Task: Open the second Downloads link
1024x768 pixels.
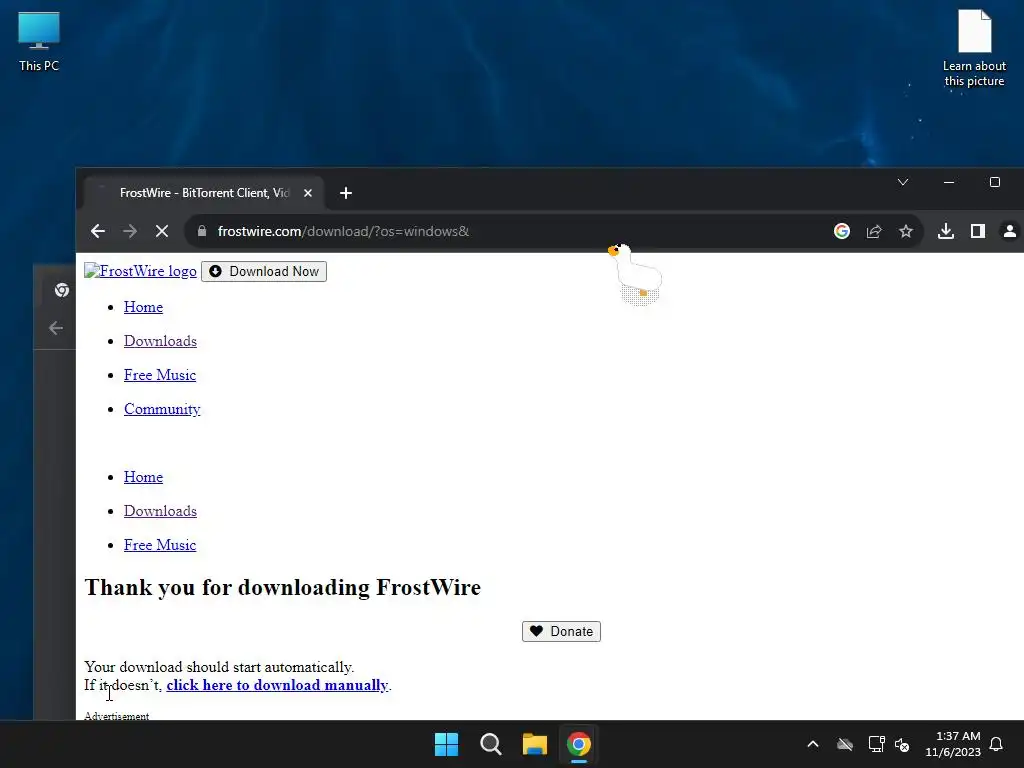Action: point(161,511)
